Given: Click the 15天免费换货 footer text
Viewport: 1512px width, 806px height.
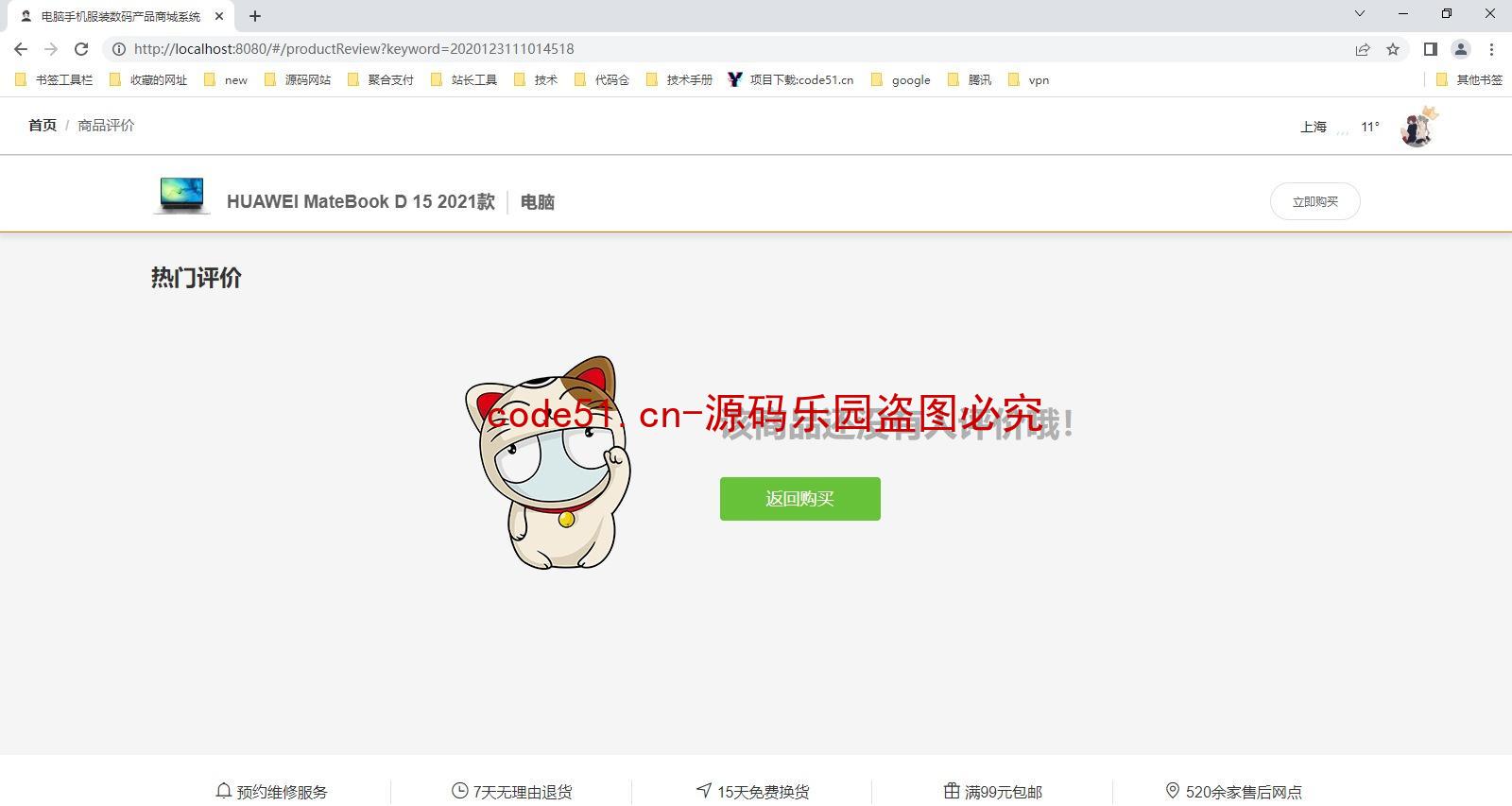Looking at the screenshot, I should (764, 792).
